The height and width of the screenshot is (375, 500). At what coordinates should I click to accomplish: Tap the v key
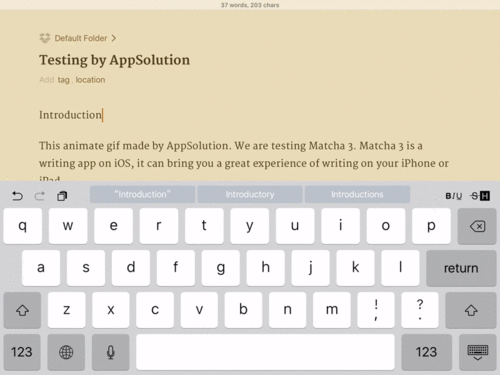[199, 310]
